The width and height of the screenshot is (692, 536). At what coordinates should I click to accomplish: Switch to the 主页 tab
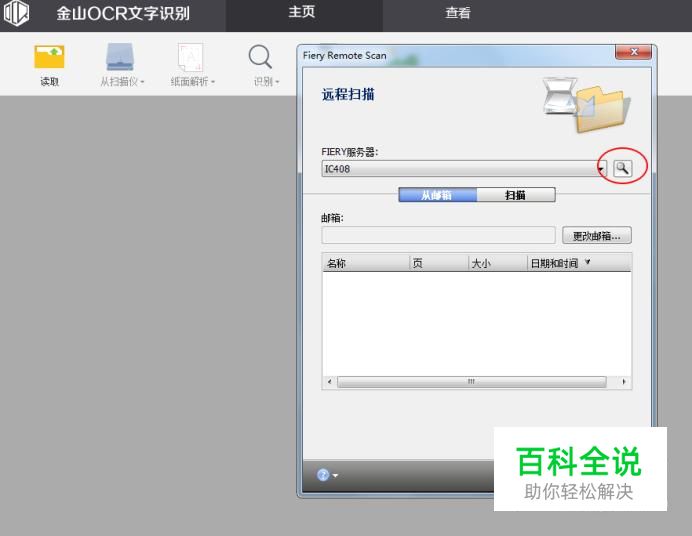302,13
